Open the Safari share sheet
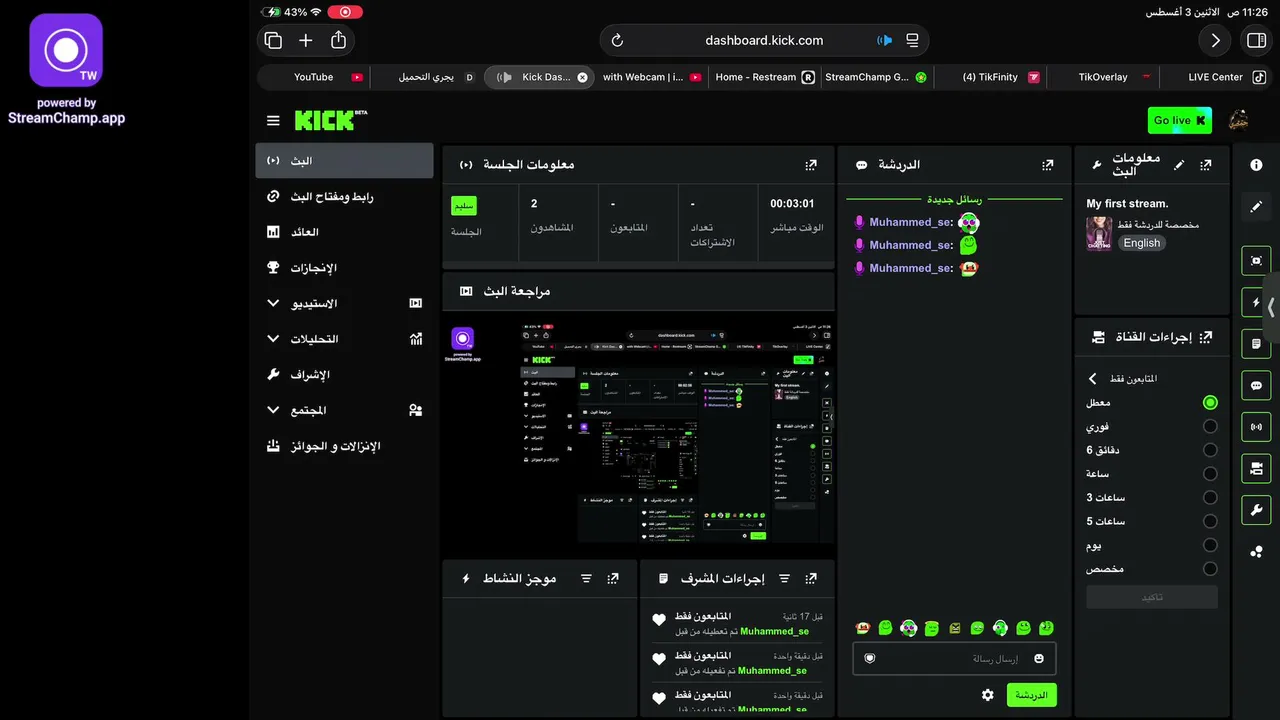Screen dimensions: 1280x720 (x=338, y=40)
